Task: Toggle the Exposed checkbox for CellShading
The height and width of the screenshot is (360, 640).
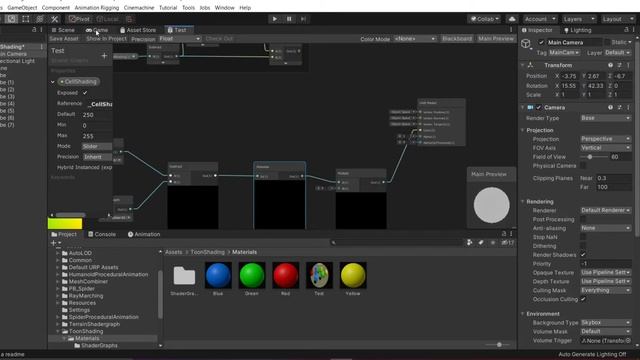Action: 85,93
